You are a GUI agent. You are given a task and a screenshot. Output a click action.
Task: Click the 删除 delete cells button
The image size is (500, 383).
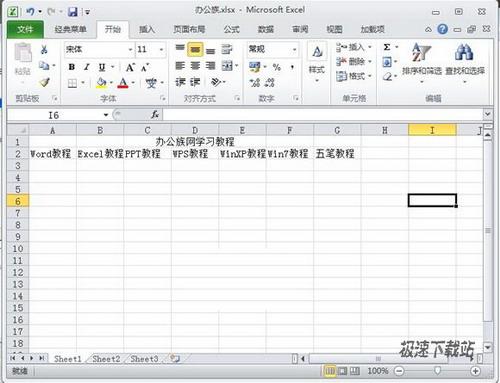pyautogui.click(x=354, y=62)
